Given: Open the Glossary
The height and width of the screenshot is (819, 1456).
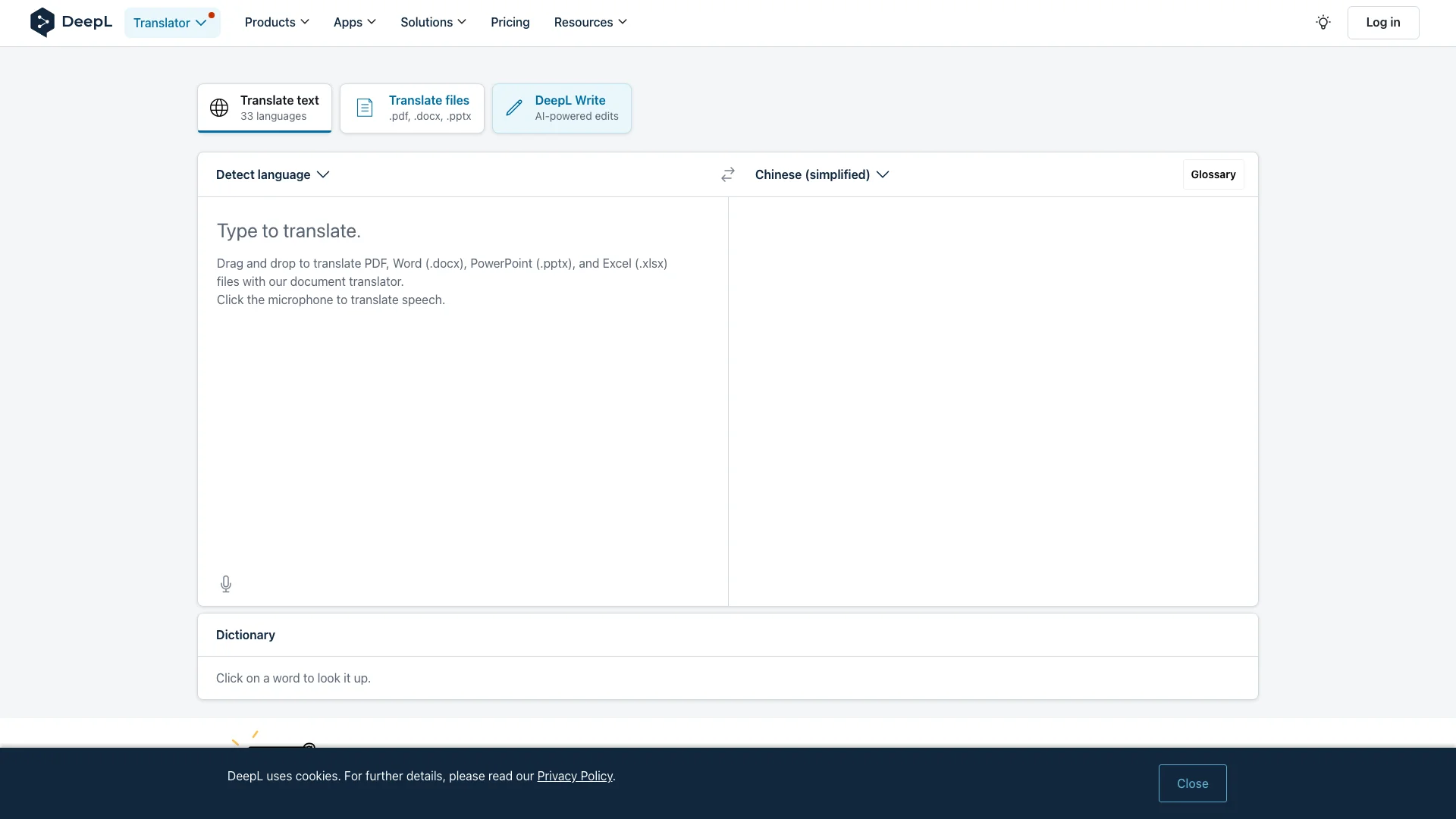Looking at the screenshot, I should 1213,174.
